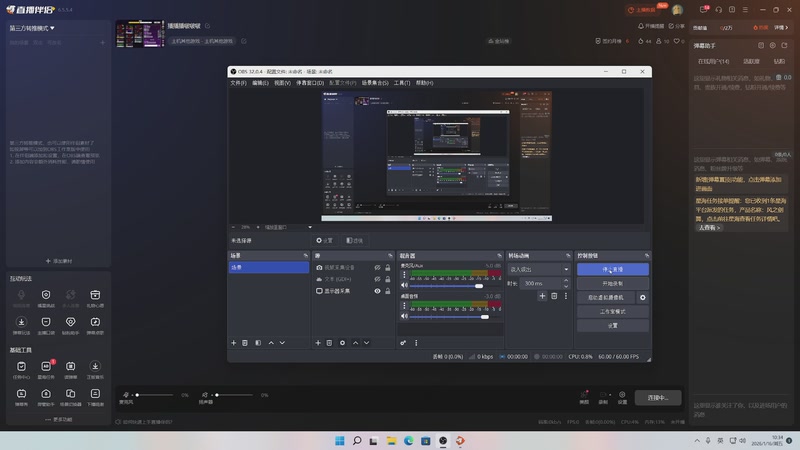Click the red-badged icon under 基础工具
Screen dimensions: 800x450
[x=46, y=367]
